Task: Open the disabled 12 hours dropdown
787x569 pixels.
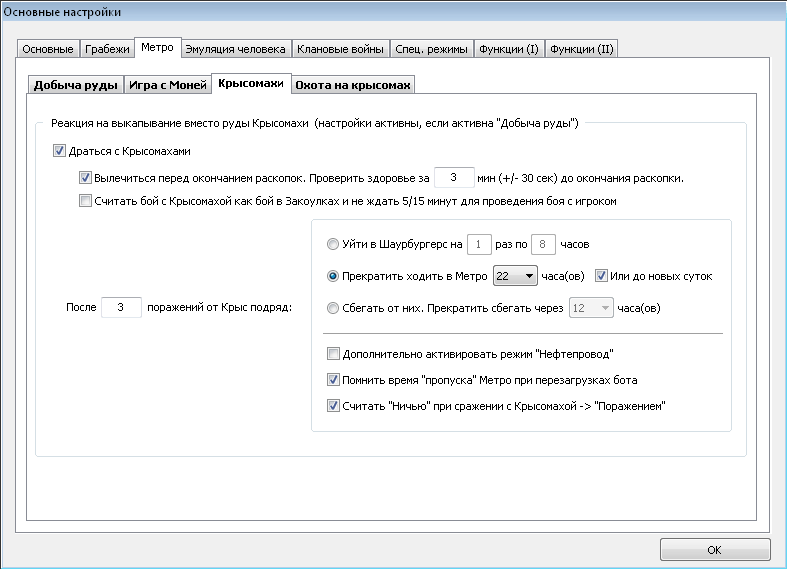Action: pos(591,308)
